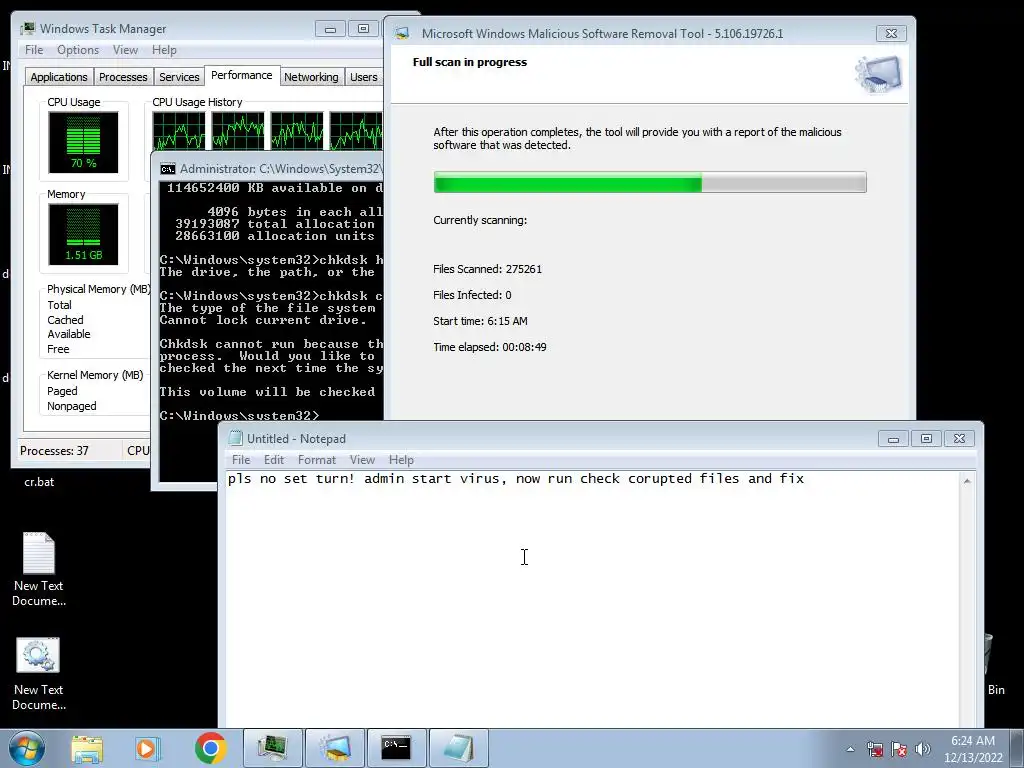Open Task Manager View menu
The height and width of the screenshot is (768, 1024).
(x=125, y=50)
